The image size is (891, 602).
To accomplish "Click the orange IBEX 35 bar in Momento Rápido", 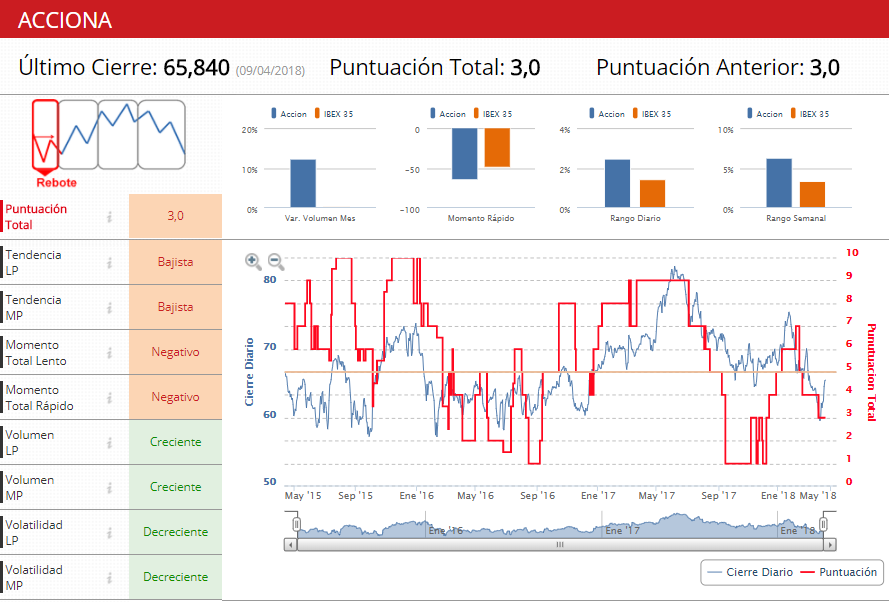I will [497, 148].
